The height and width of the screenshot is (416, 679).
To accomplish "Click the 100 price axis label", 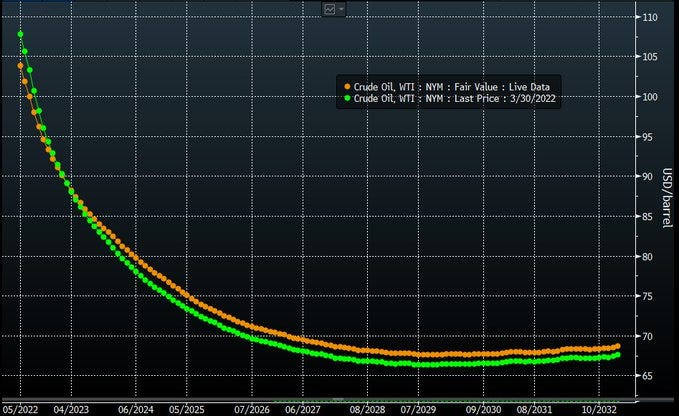I will [x=650, y=97].
